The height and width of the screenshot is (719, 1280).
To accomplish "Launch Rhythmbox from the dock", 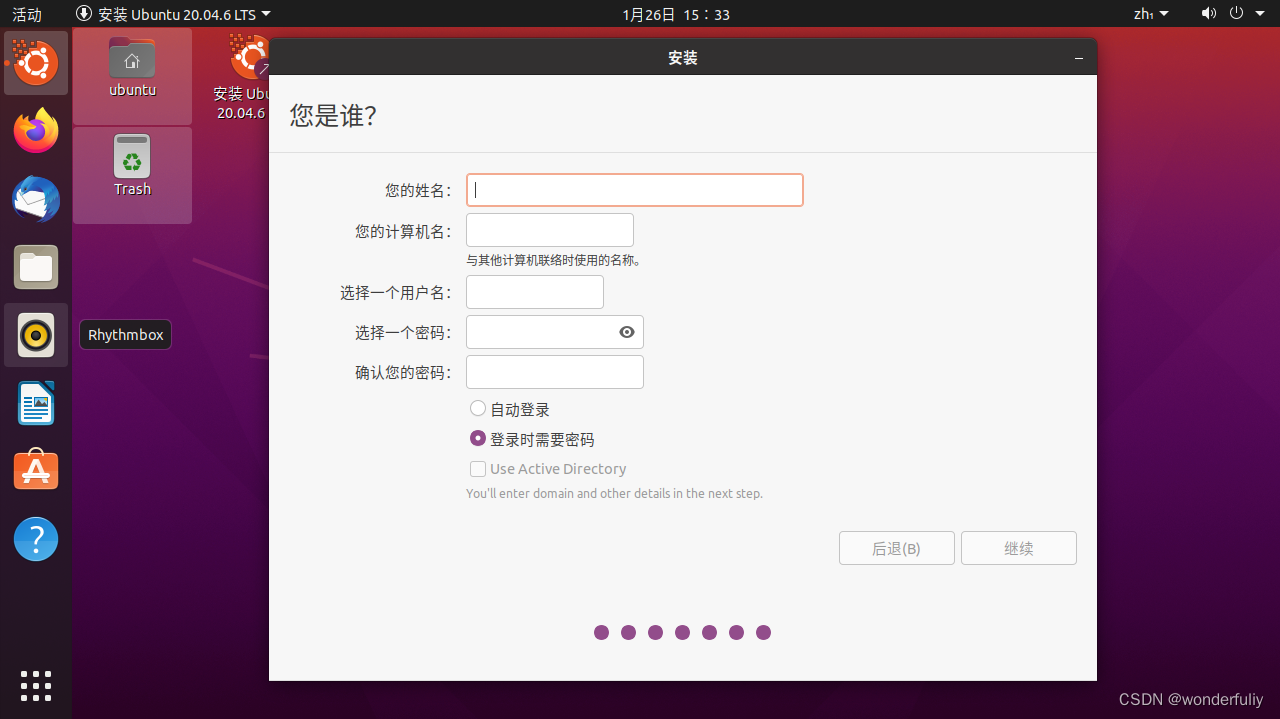I will (x=36, y=335).
